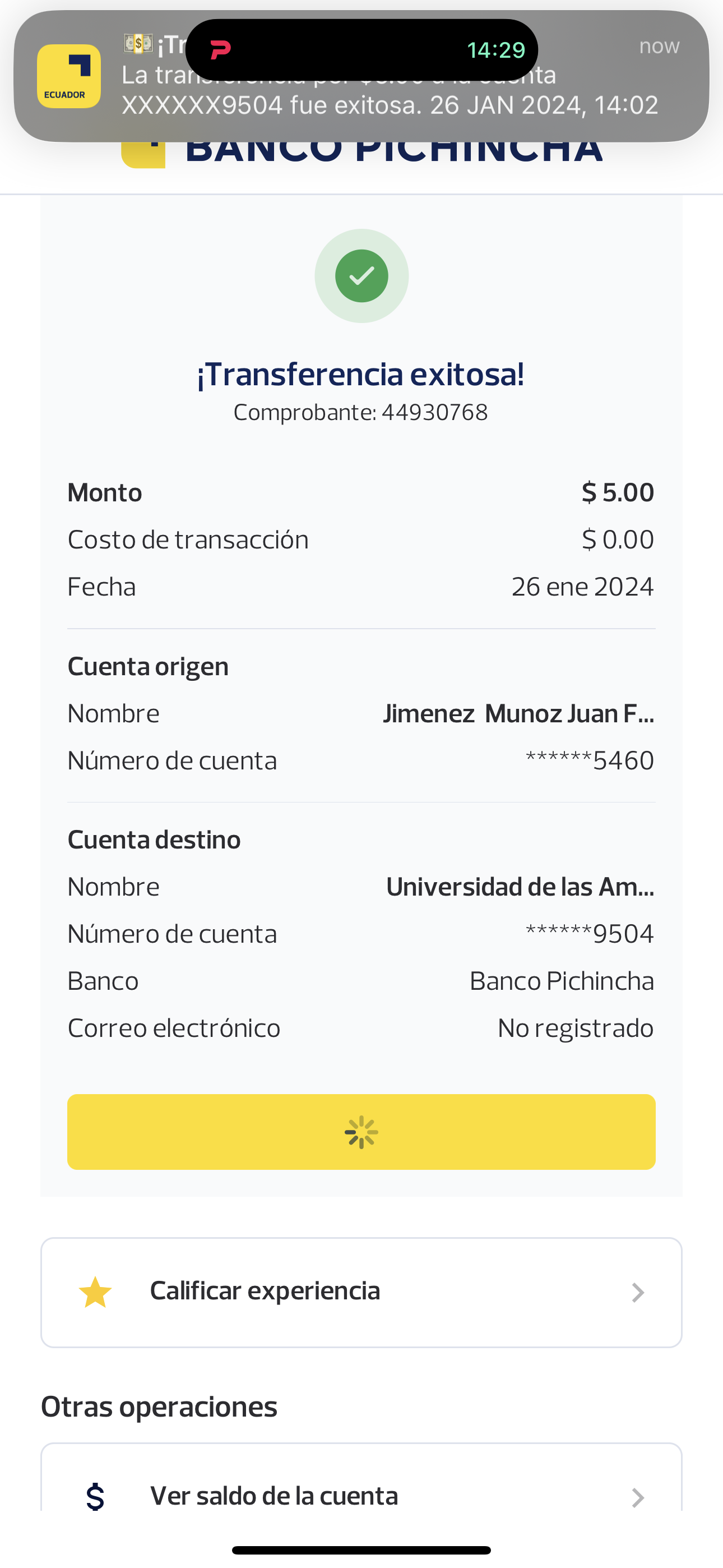Tap the home indicator bar
The width and height of the screenshot is (723, 1568).
point(361,1549)
